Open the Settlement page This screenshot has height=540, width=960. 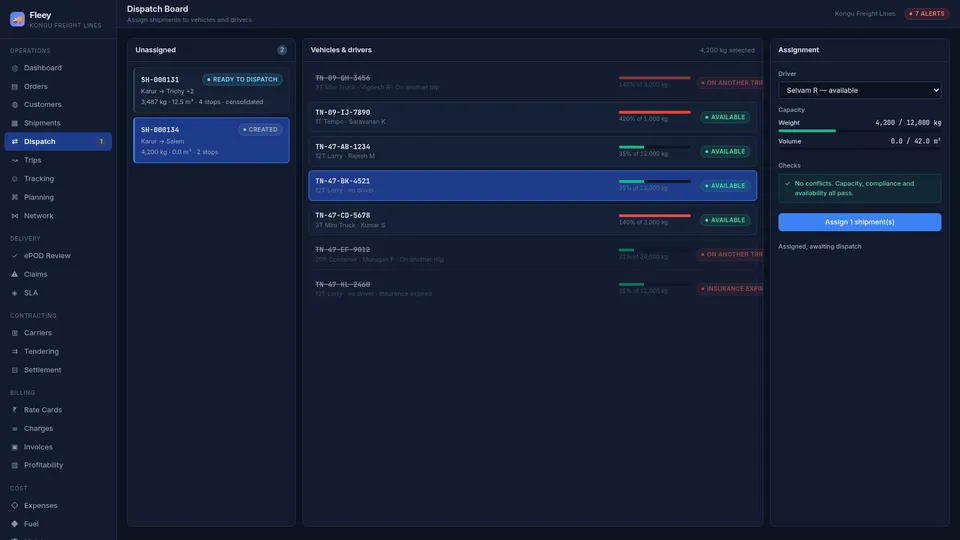[x=58, y=370]
